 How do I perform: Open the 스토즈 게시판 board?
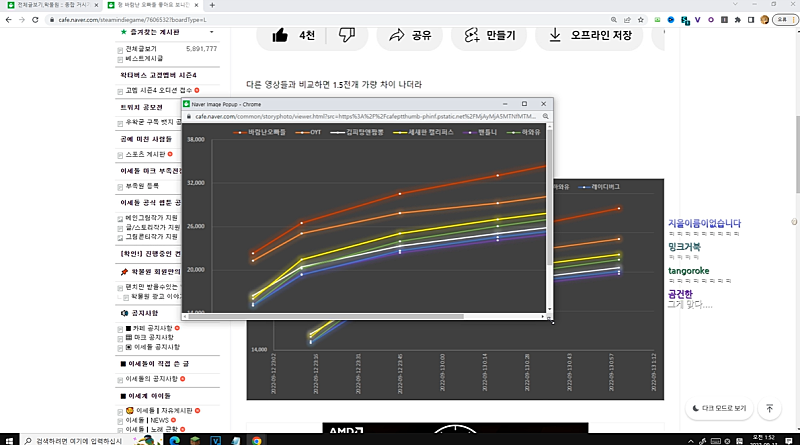tap(148, 155)
